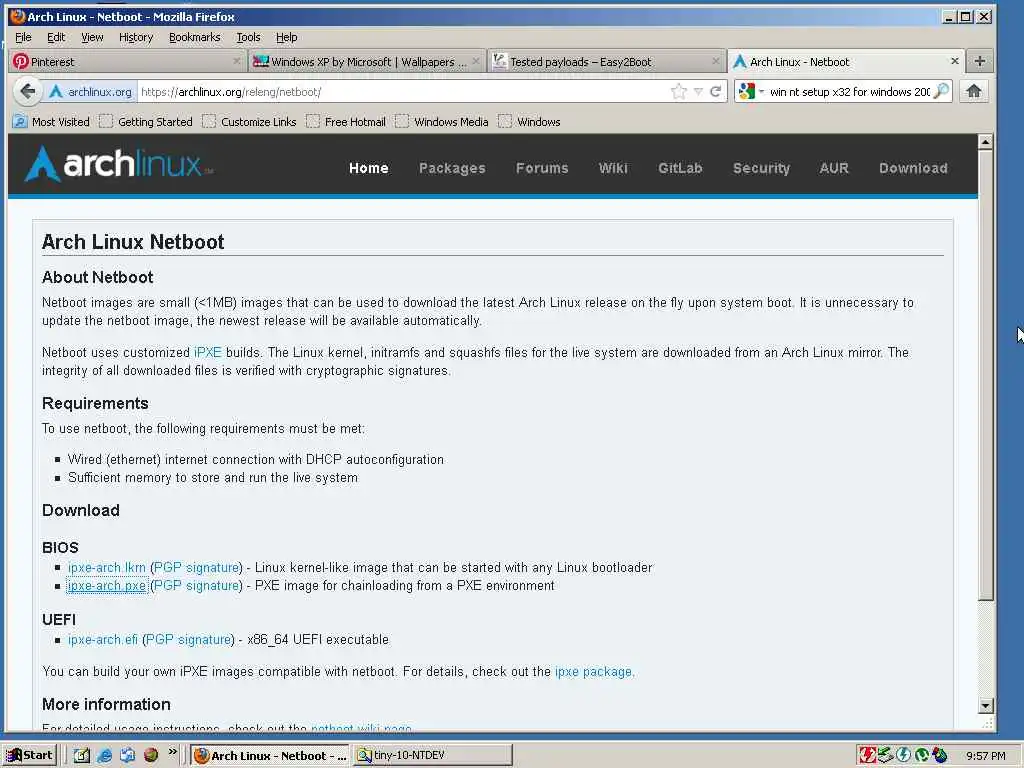
Task: Click the first Quick Launch notepad icon
Action: (82, 756)
